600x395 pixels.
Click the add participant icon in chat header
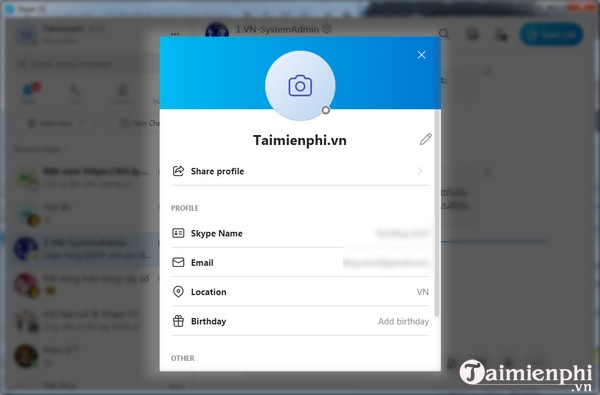[x=501, y=35]
